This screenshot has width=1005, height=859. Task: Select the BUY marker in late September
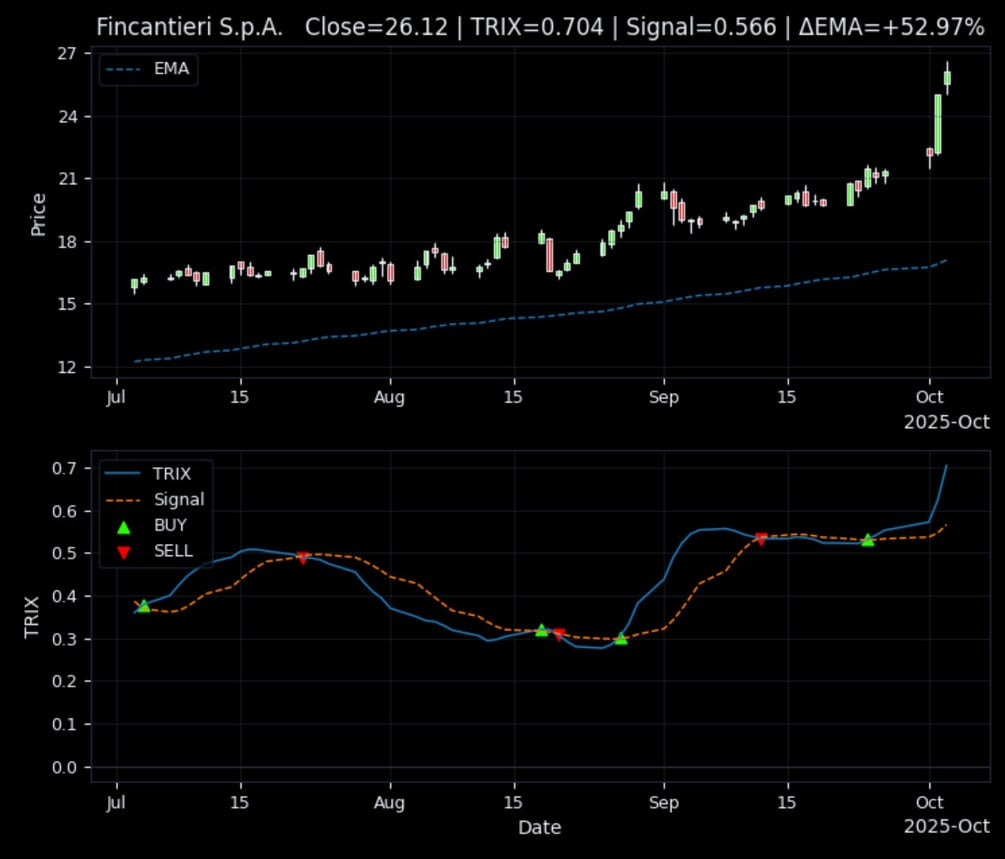(867, 540)
